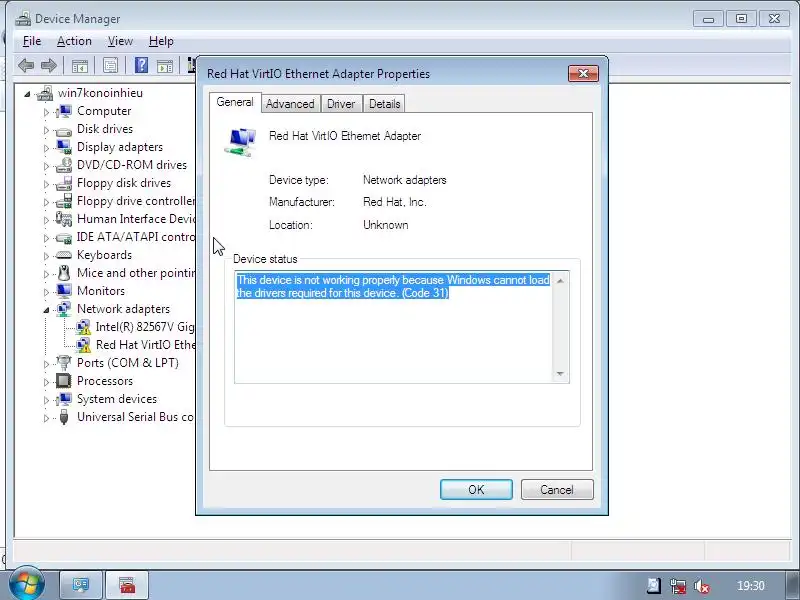
Task: Select the DVD/CD-ROM drives icon
Action: [x=64, y=165]
